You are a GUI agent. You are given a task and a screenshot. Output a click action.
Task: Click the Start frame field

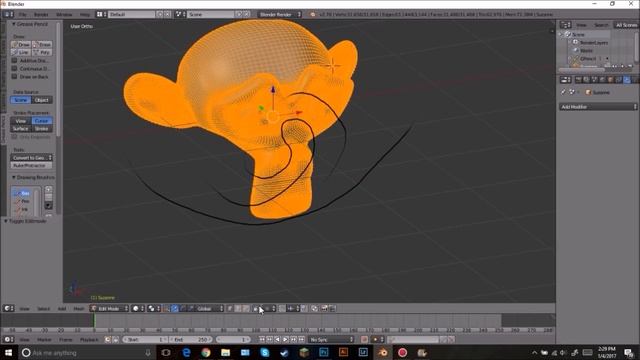tap(145, 340)
